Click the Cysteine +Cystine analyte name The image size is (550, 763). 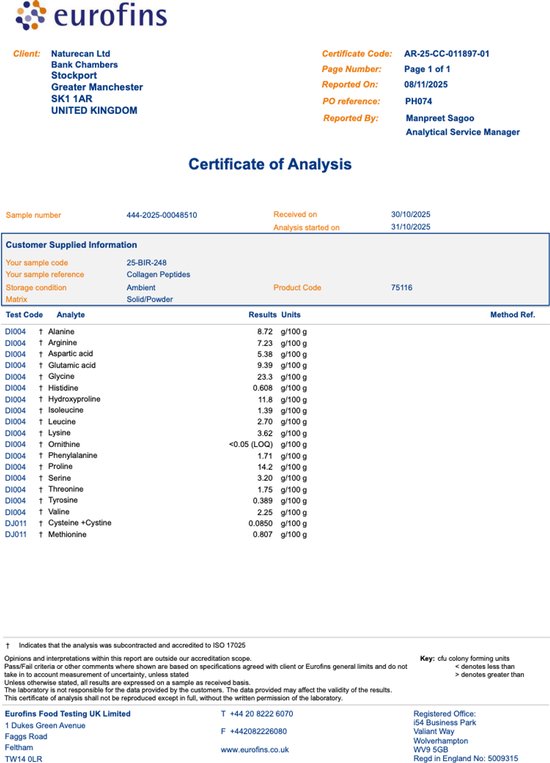(79, 523)
